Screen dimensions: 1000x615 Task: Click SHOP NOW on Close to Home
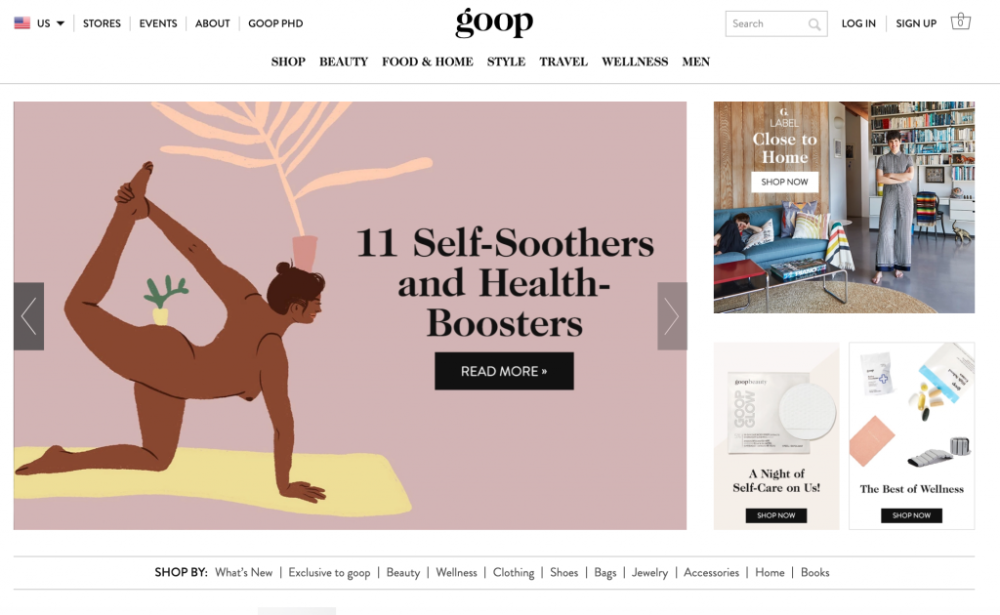tap(784, 182)
